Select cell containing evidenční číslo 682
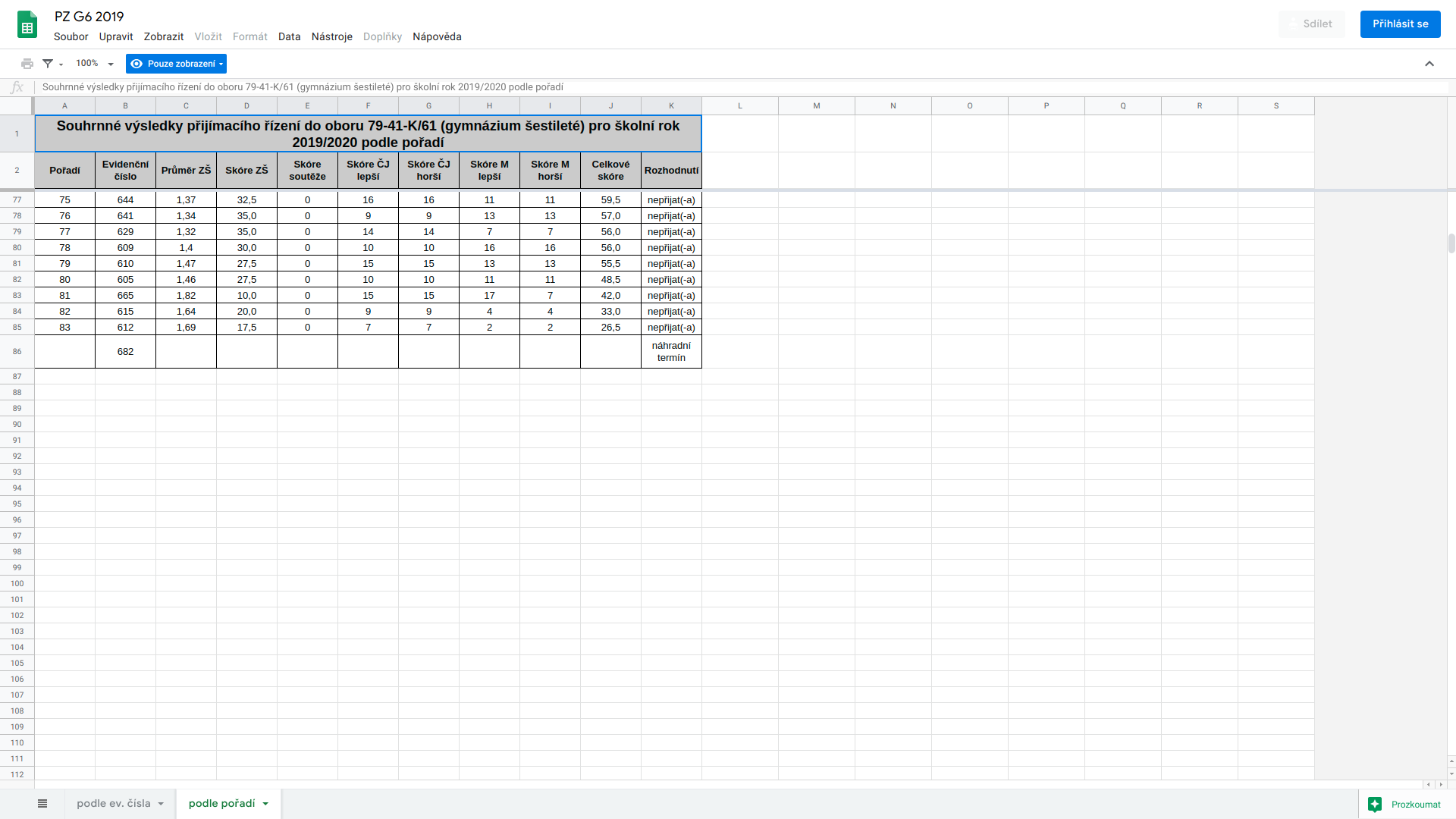The width and height of the screenshot is (1456, 819). [x=125, y=352]
